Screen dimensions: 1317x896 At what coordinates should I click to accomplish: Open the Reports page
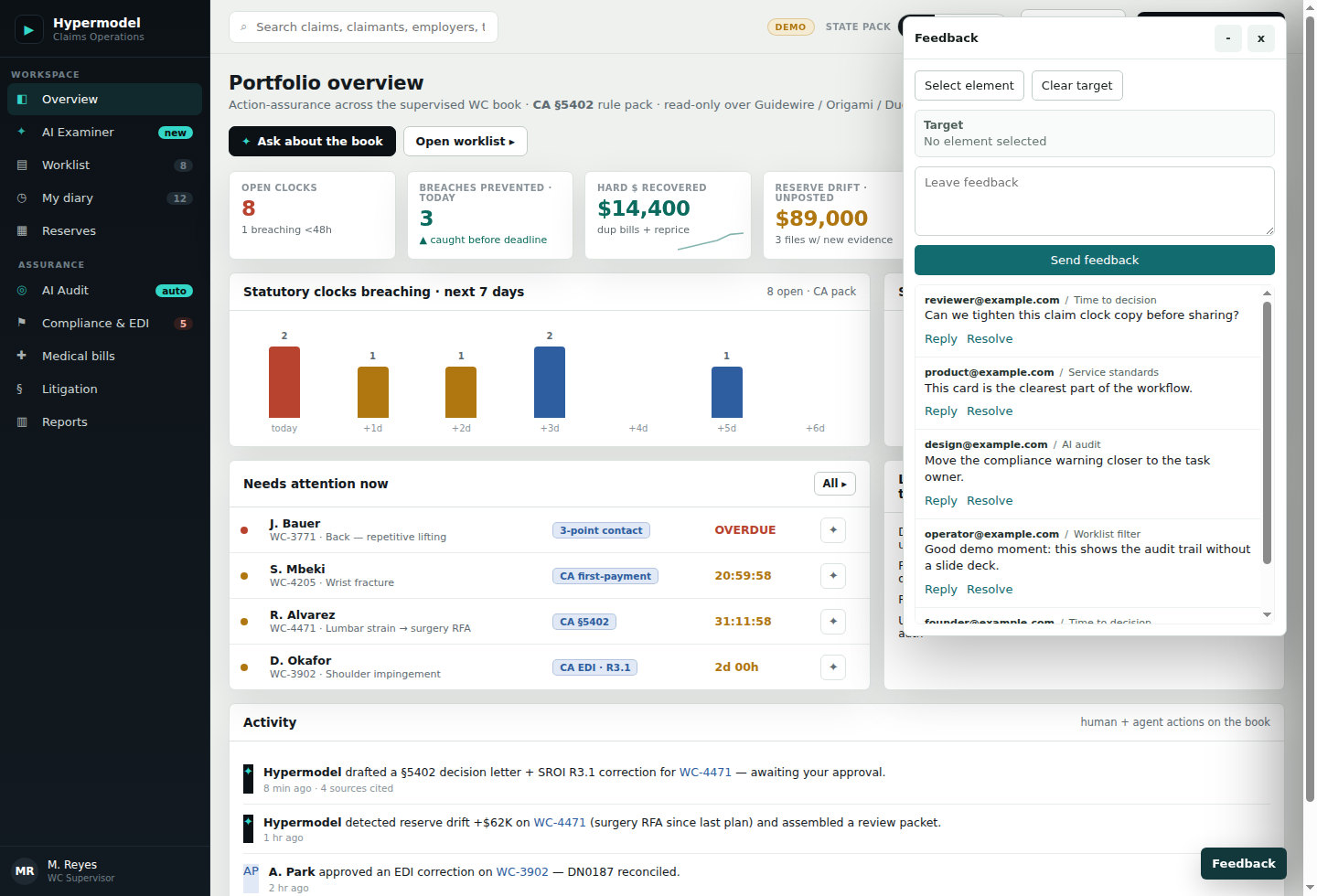click(104, 422)
